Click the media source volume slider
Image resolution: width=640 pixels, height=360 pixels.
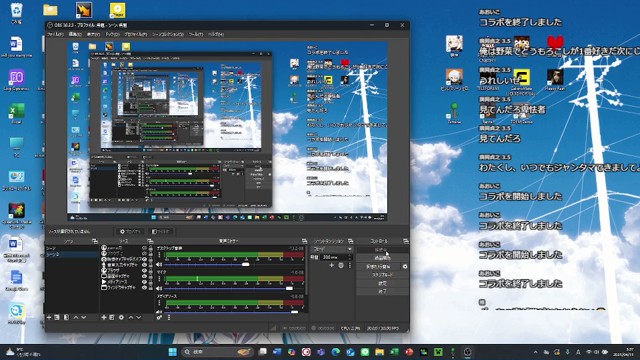[x=234, y=312]
